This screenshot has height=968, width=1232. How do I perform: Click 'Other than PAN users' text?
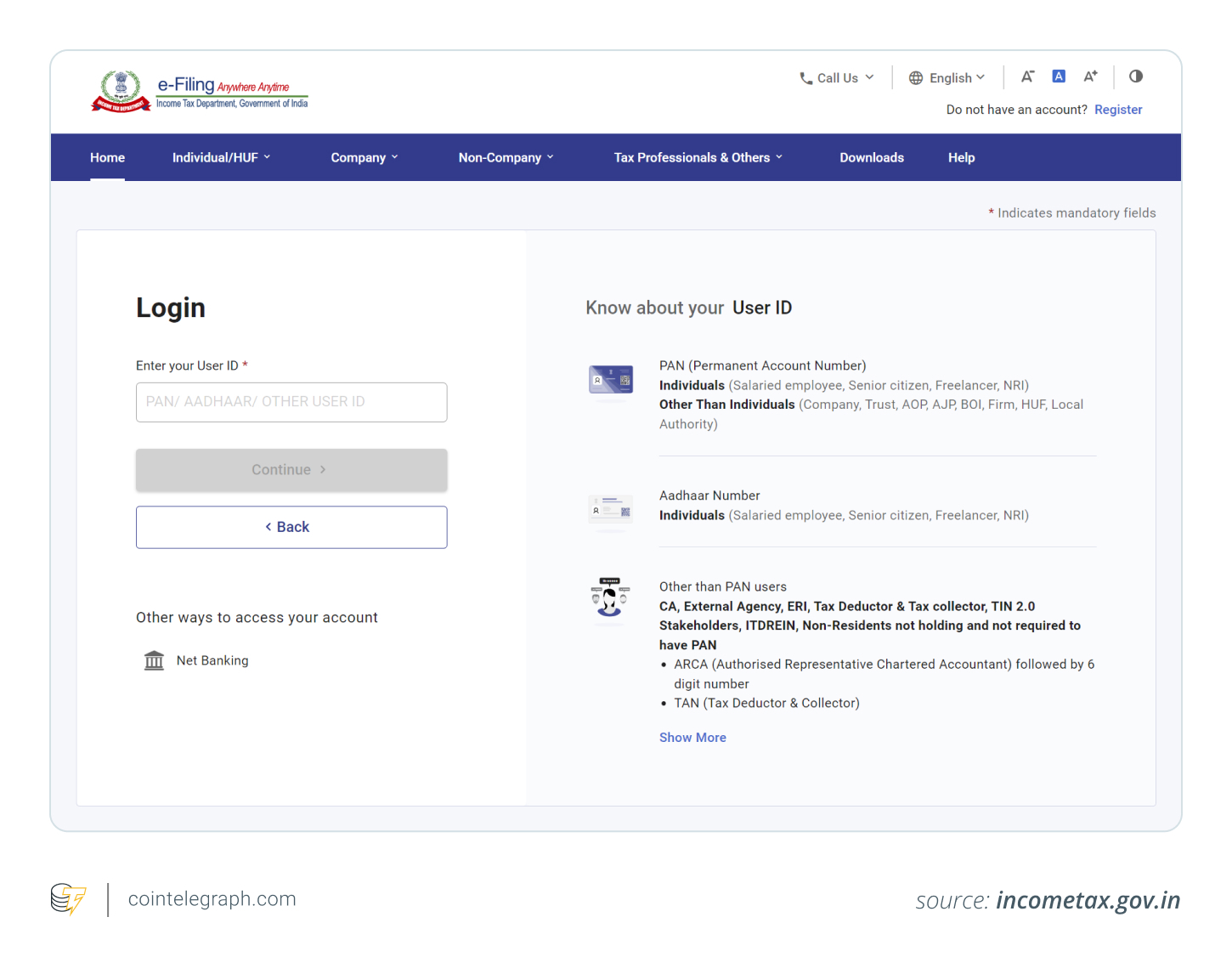click(x=723, y=586)
